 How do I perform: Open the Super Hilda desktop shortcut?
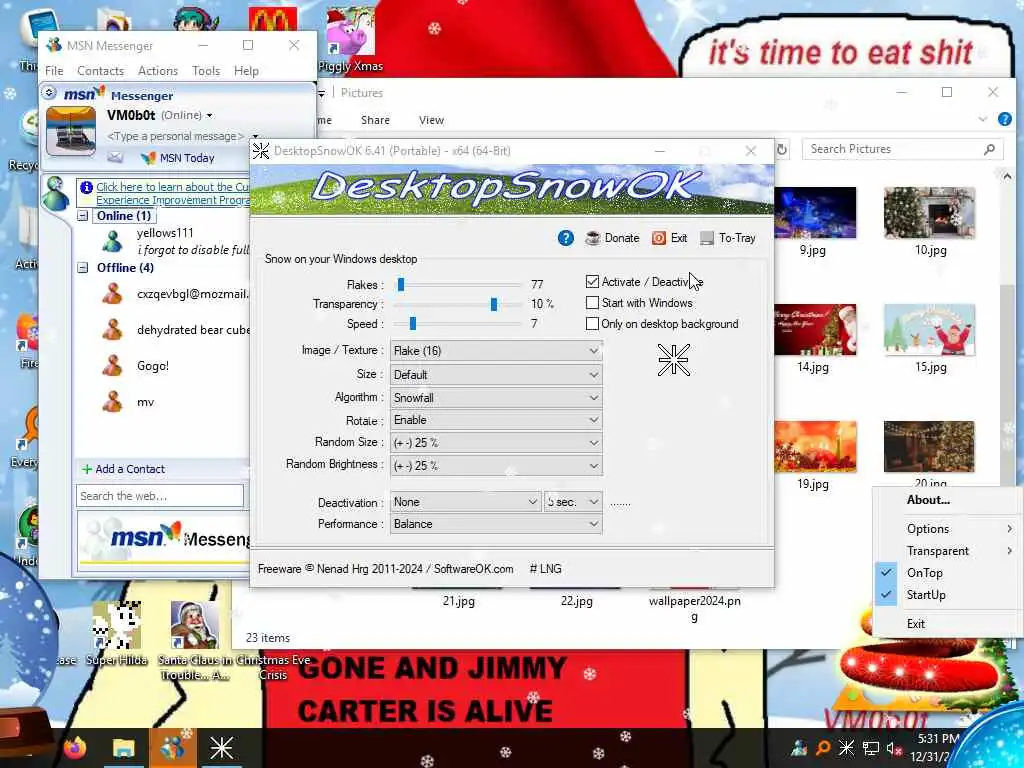117,632
